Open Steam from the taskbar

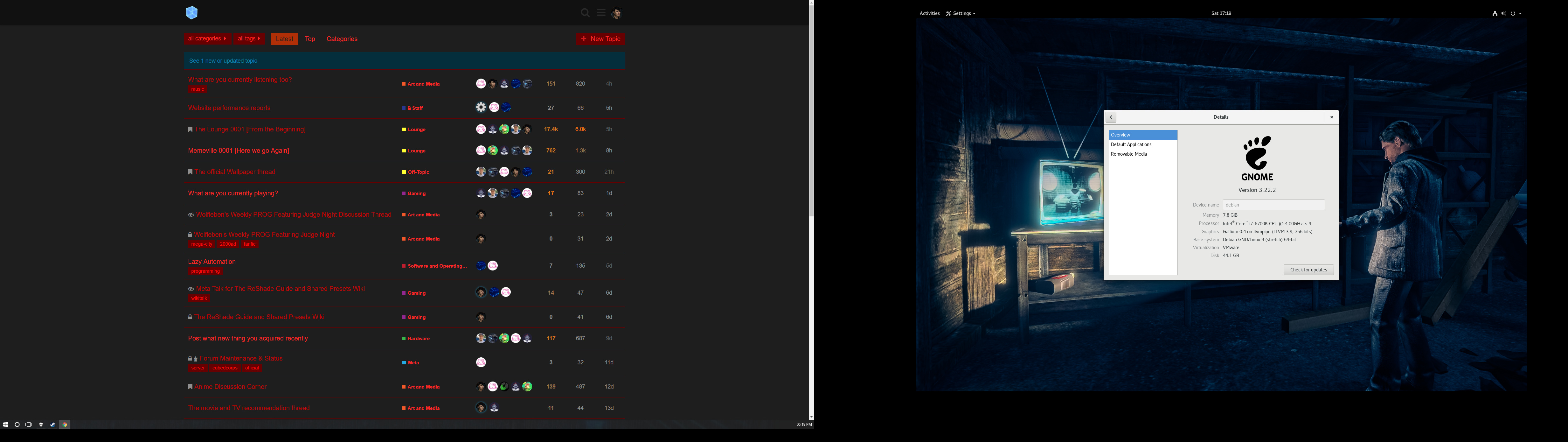tap(53, 425)
